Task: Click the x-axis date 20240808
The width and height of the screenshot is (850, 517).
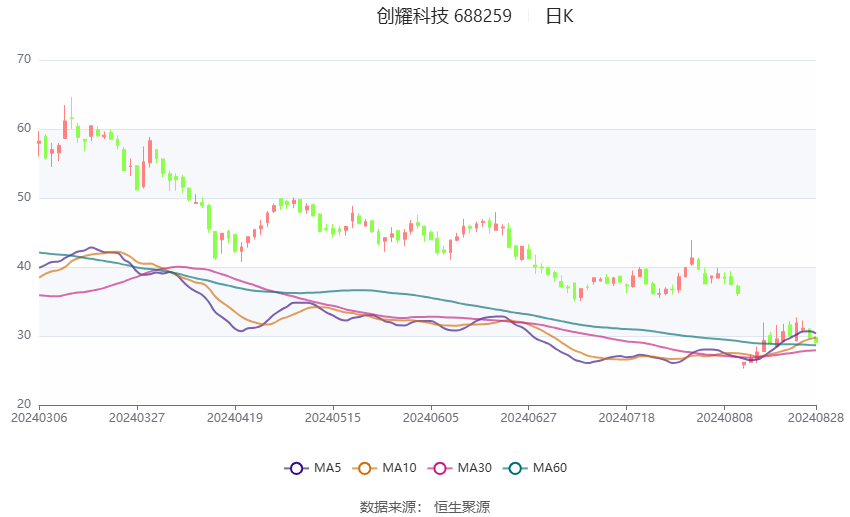Action: tap(724, 418)
